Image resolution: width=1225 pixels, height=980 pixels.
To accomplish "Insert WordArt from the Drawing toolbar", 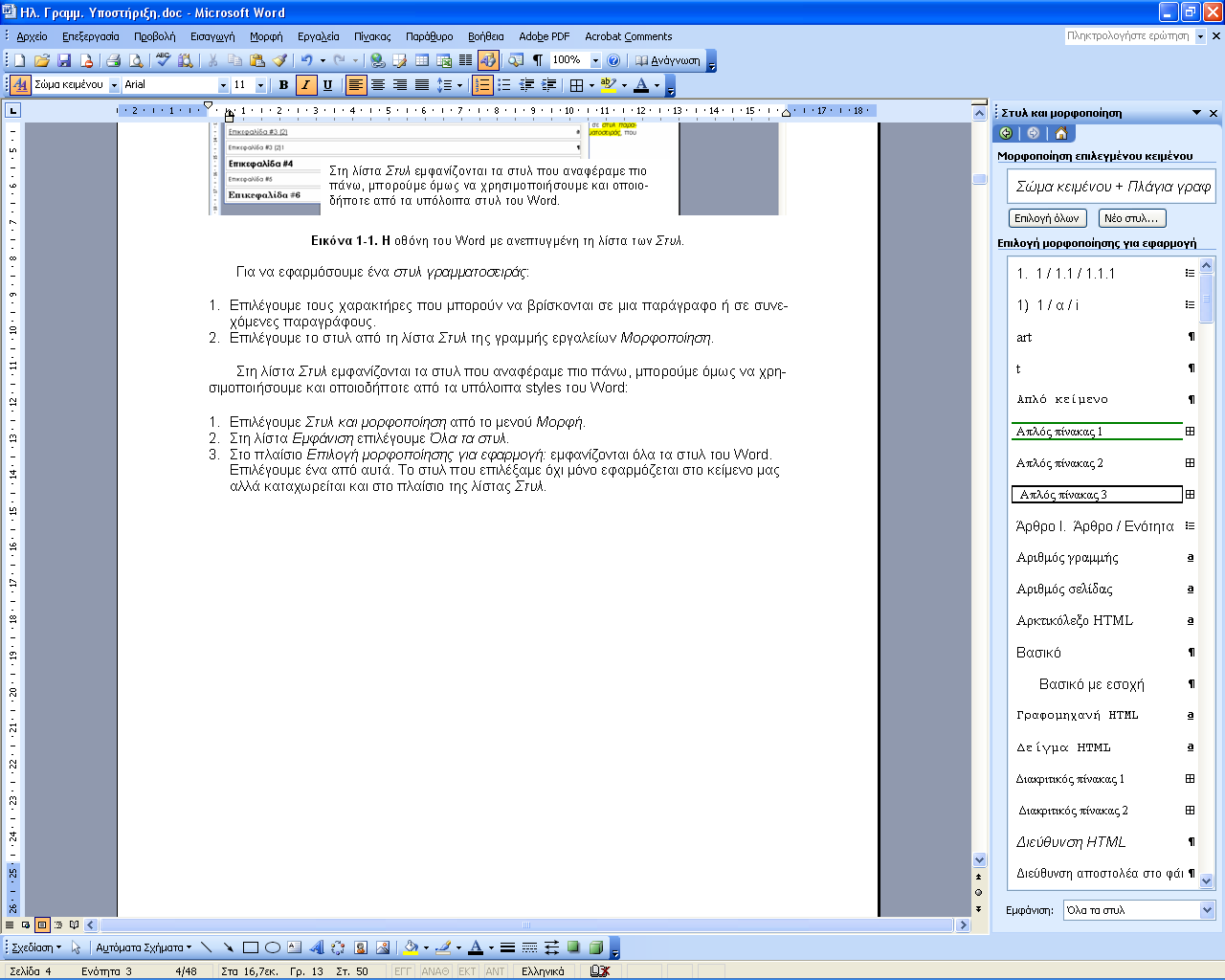I will (317, 947).
